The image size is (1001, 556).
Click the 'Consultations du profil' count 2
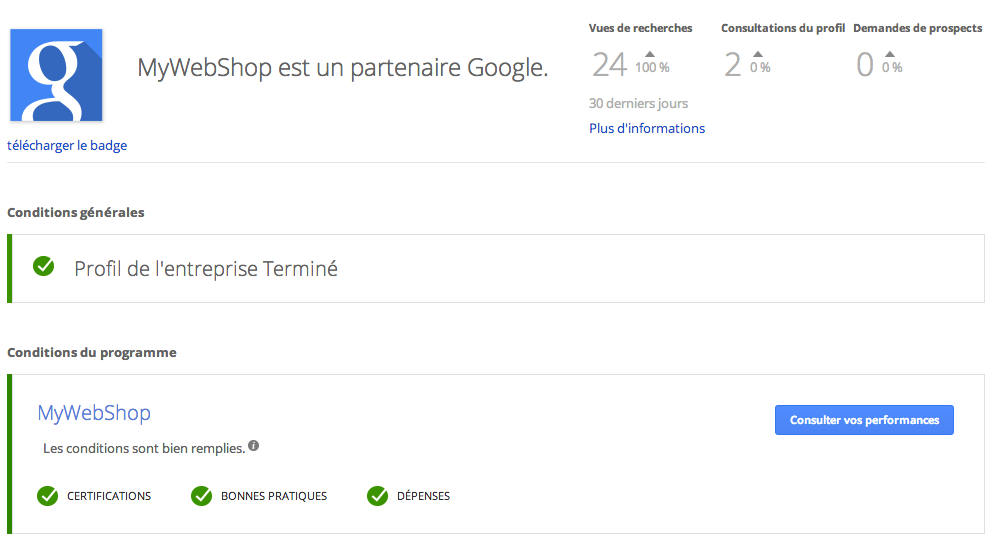pyautogui.click(x=732, y=65)
